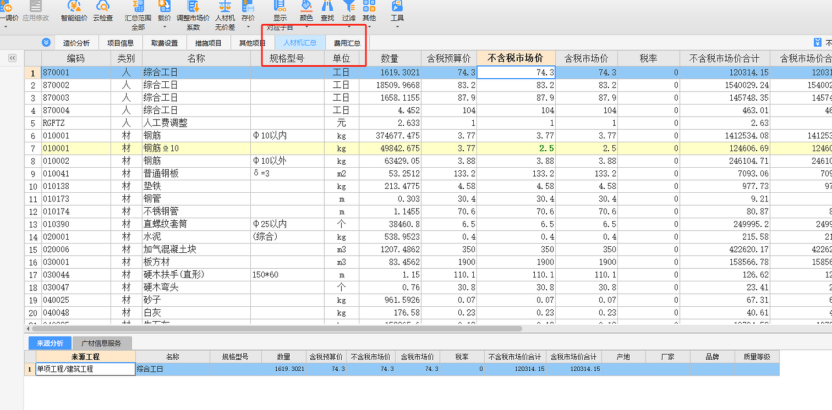Click the 查找 search icon

[328, 12]
